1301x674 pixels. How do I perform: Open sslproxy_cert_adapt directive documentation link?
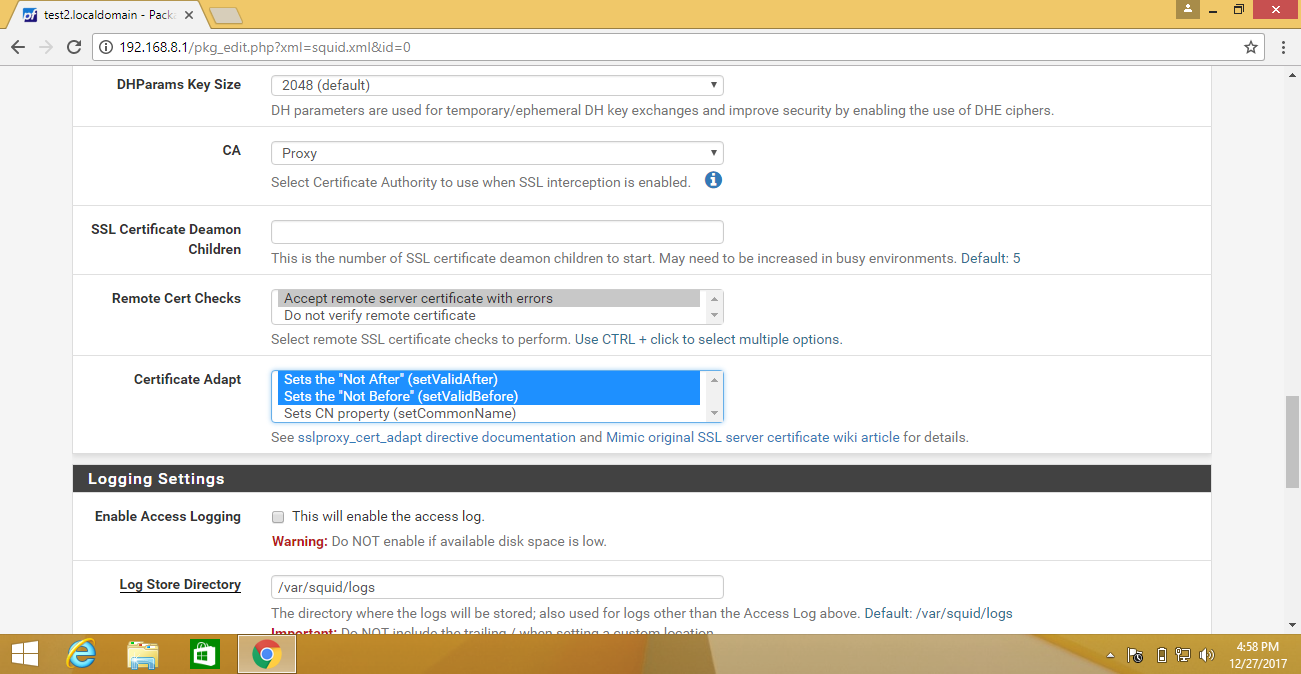437,437
